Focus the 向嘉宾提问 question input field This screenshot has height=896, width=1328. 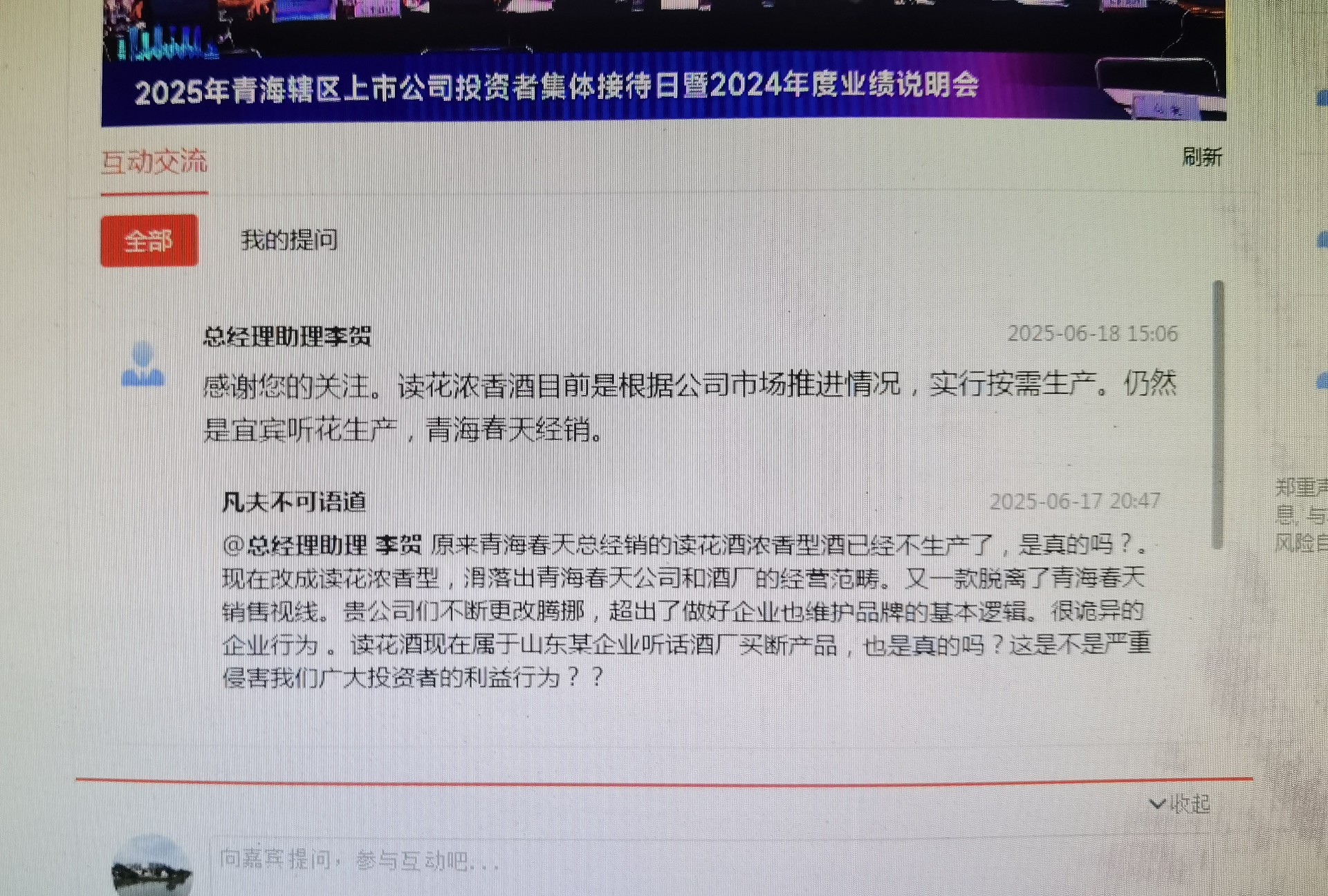[x=709, y=860]
